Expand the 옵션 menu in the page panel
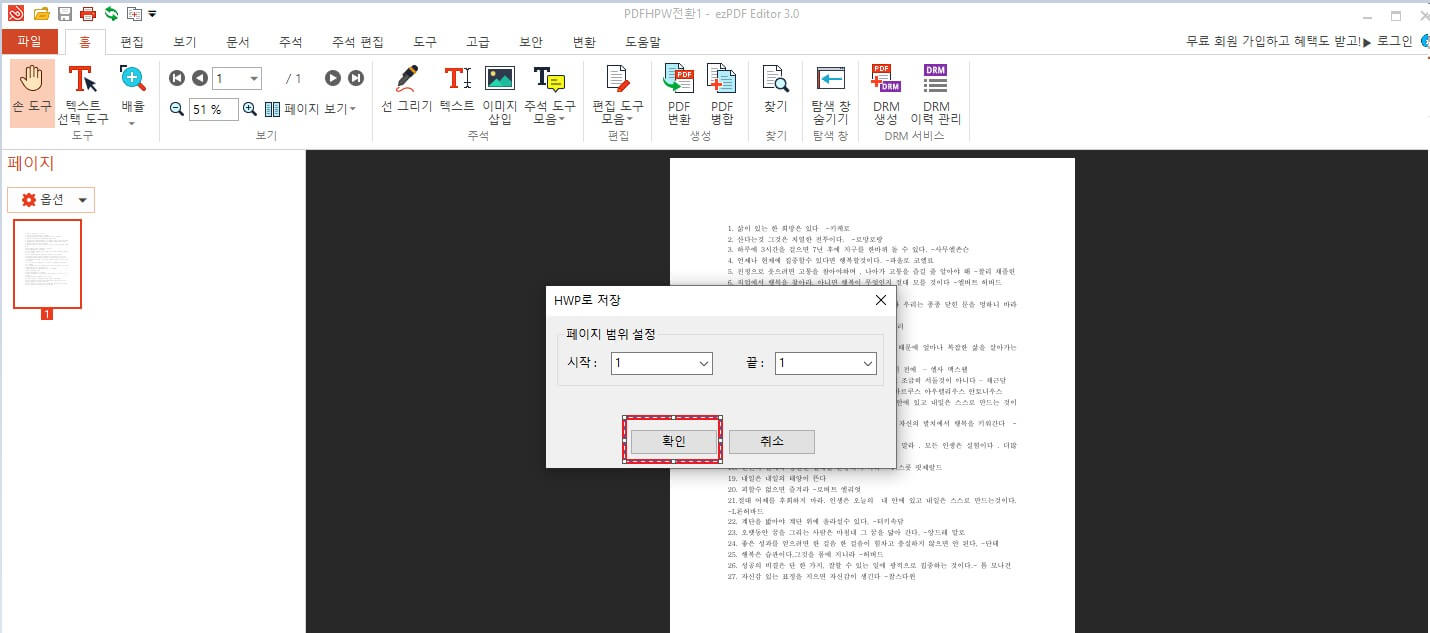 pyautogui.click(x=50, y=199)
